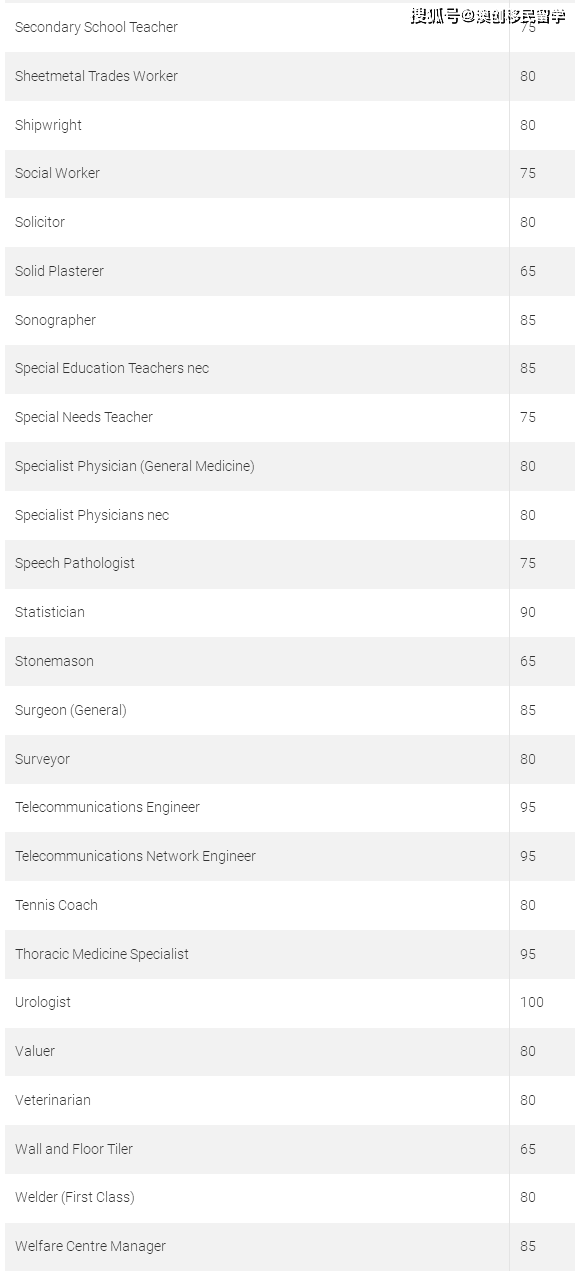The width and height of the screenshot is (580, 1271).
Task: Click the Wall and Floor Tiler row
Action: [x=290, y=1149]
